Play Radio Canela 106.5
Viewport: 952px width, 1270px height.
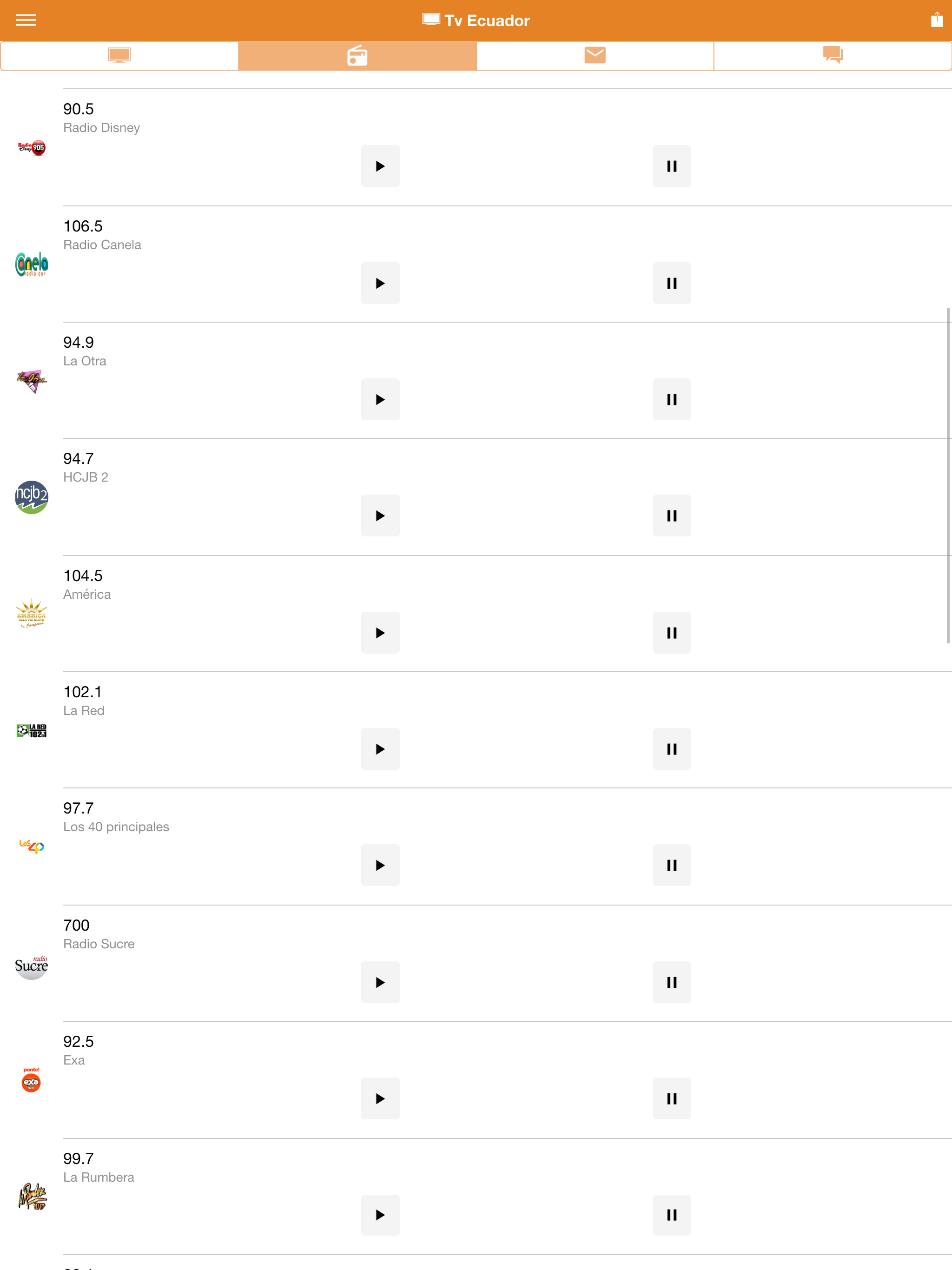coord(380,283)
